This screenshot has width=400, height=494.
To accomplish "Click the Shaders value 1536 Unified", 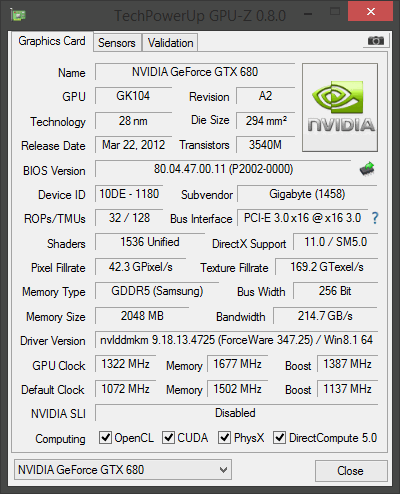I will [x=150, y=242].
